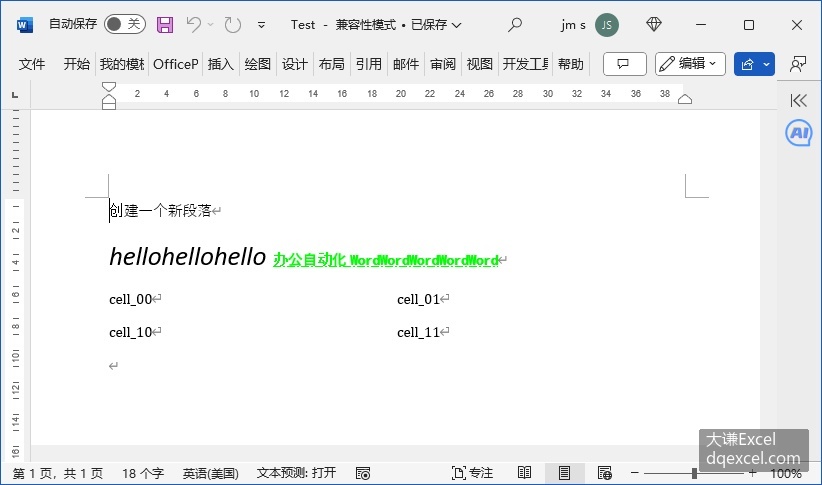
Task: Click the green underlined 办公自动化 Word text
Action: coord(385,260)
